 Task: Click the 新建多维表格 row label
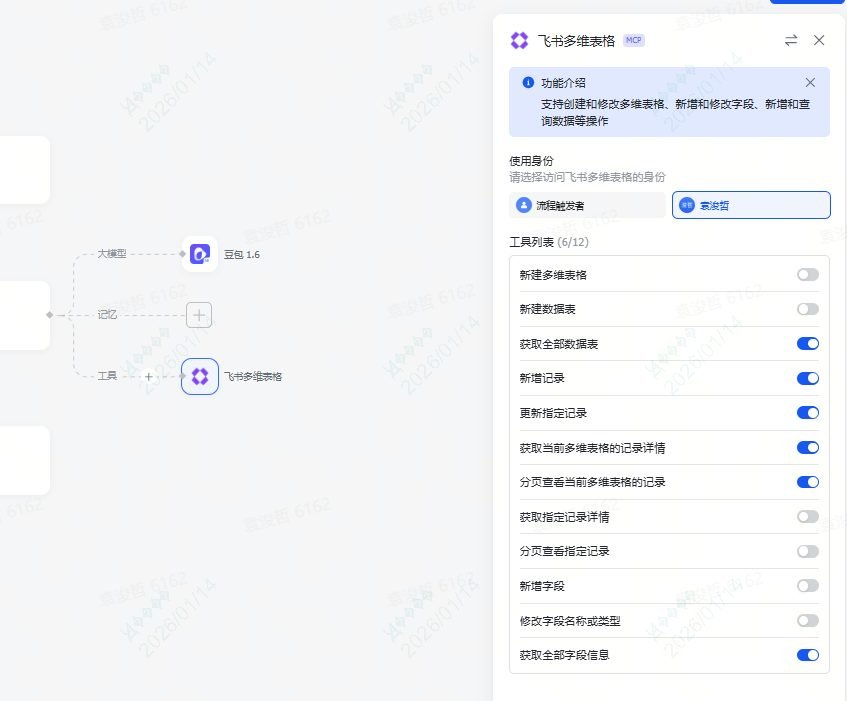553,275
